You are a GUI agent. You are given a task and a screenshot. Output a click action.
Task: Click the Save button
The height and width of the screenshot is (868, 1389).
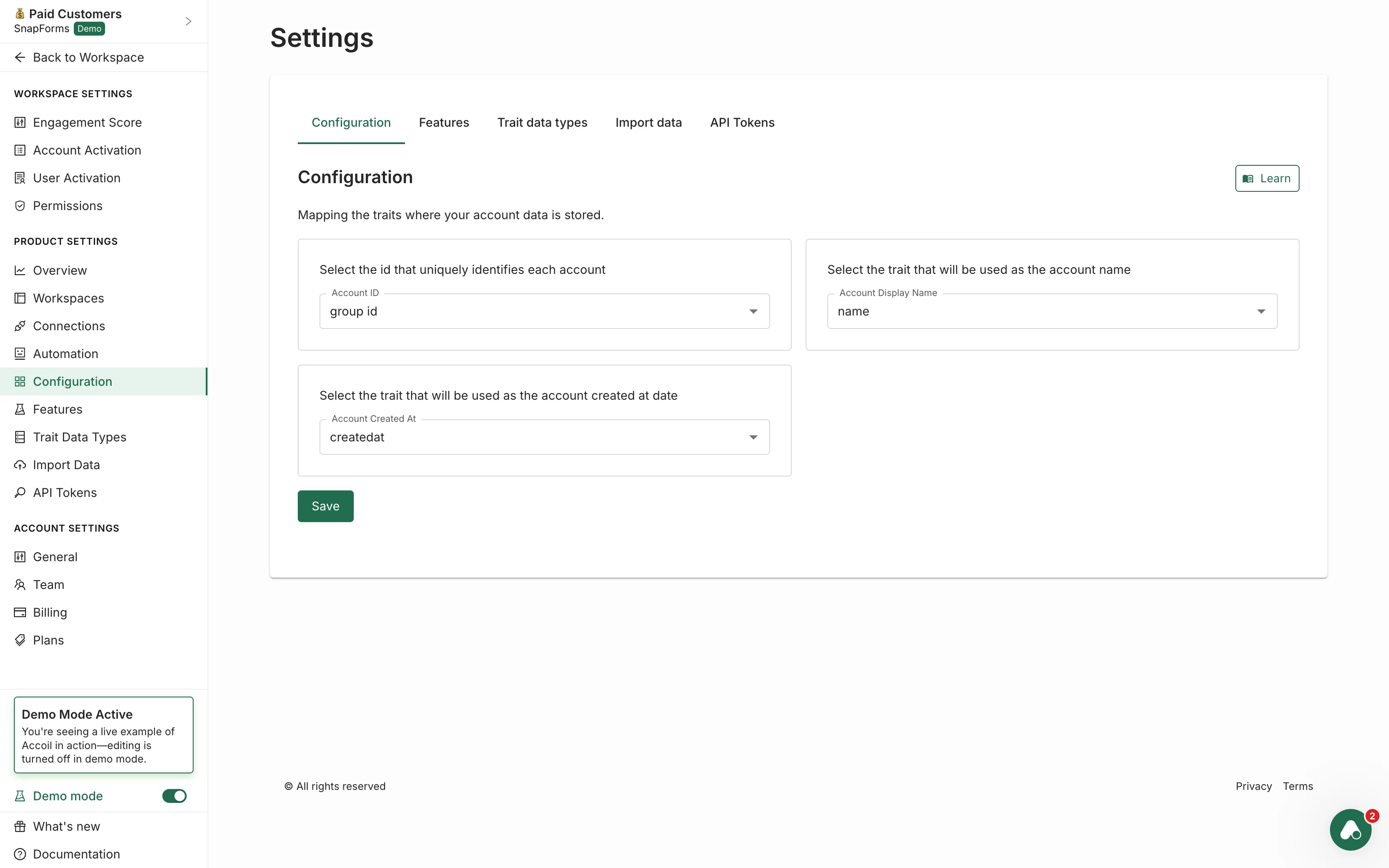[326, 506]
